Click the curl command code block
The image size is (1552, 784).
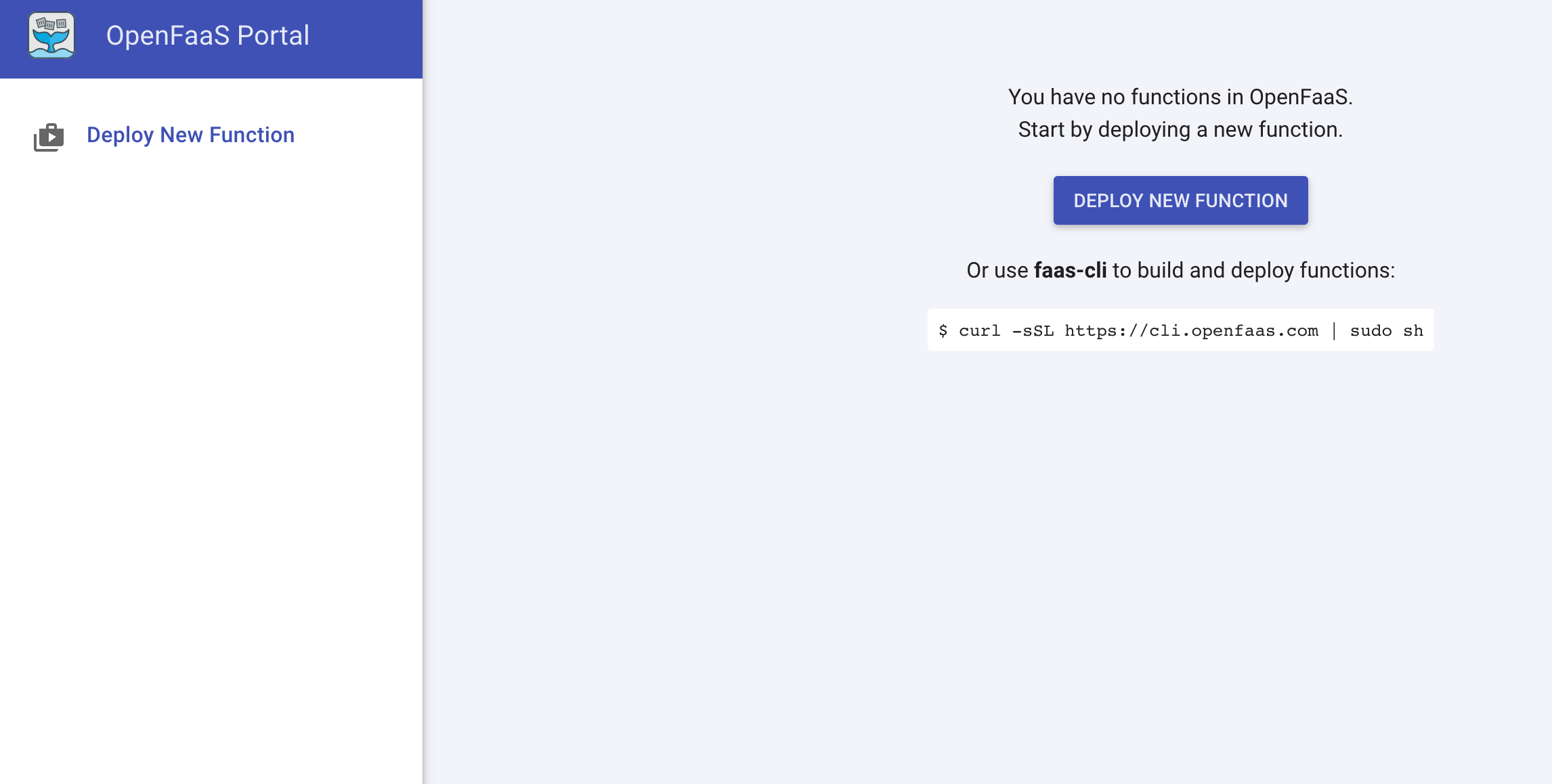pyautogui.click(x=1180, y=330)
